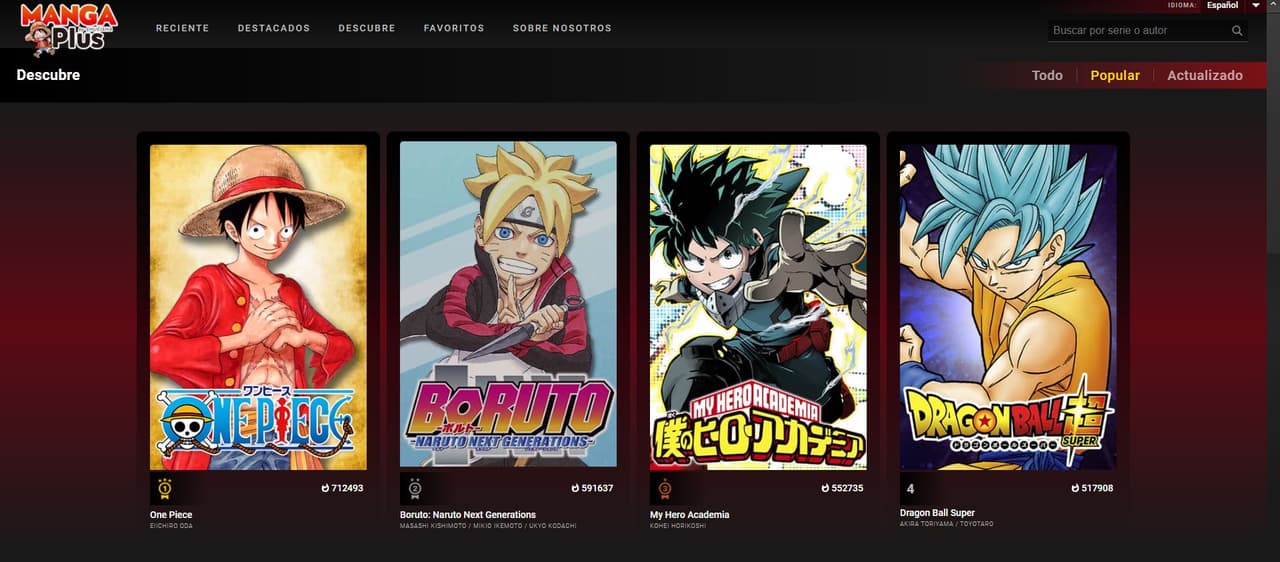This screenshot has height=562, width=1280.
Task: Click the rank 4 badge under Dragon Ball
Action: [910, 489]
